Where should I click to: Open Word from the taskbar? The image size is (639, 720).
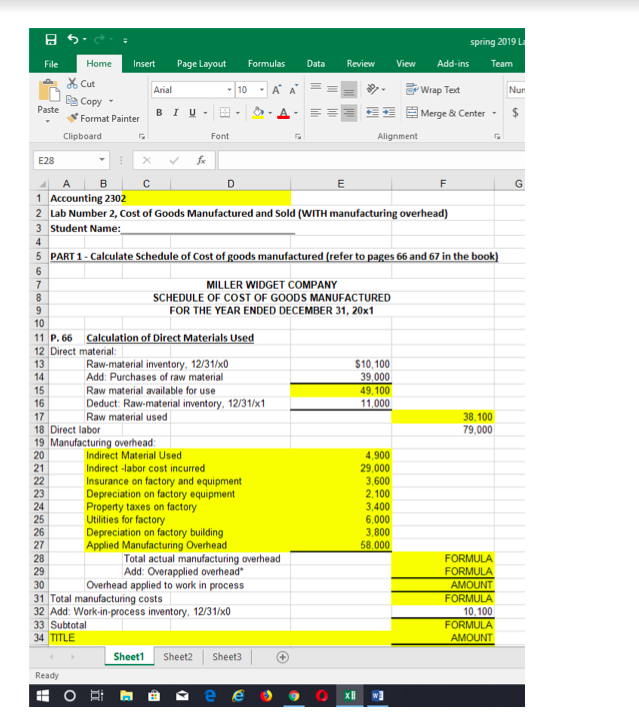click(x=377, y=696)
